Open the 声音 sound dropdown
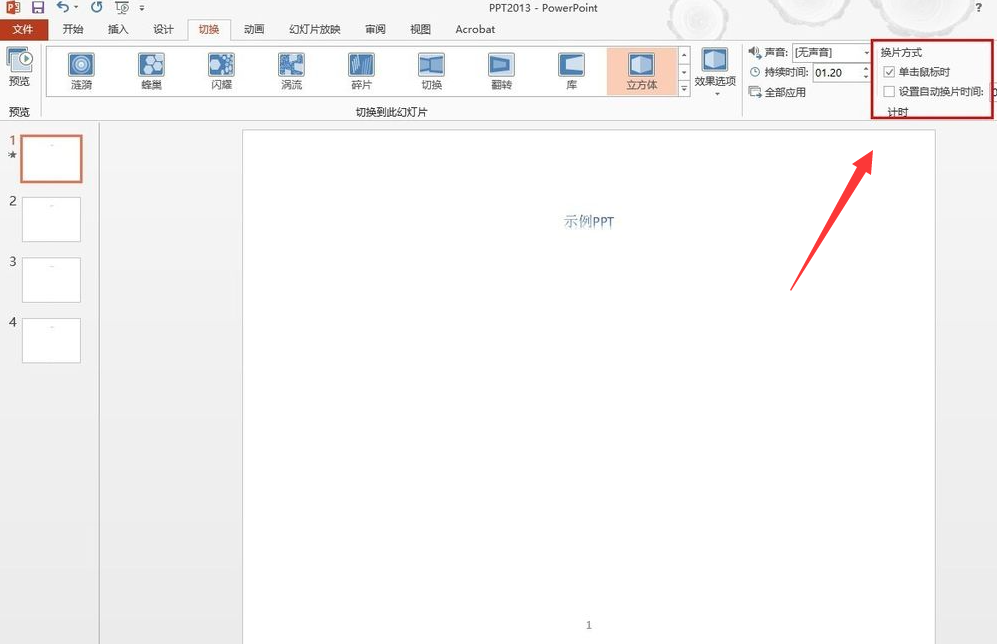997x644 pixels. pos(866,53)
